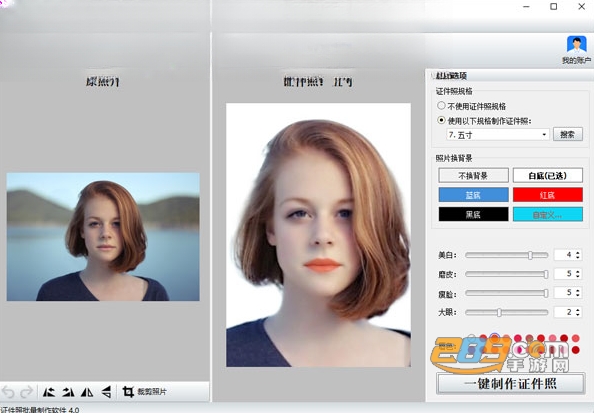Increase the 美白 value with stepper arrow

click(578, 253)
